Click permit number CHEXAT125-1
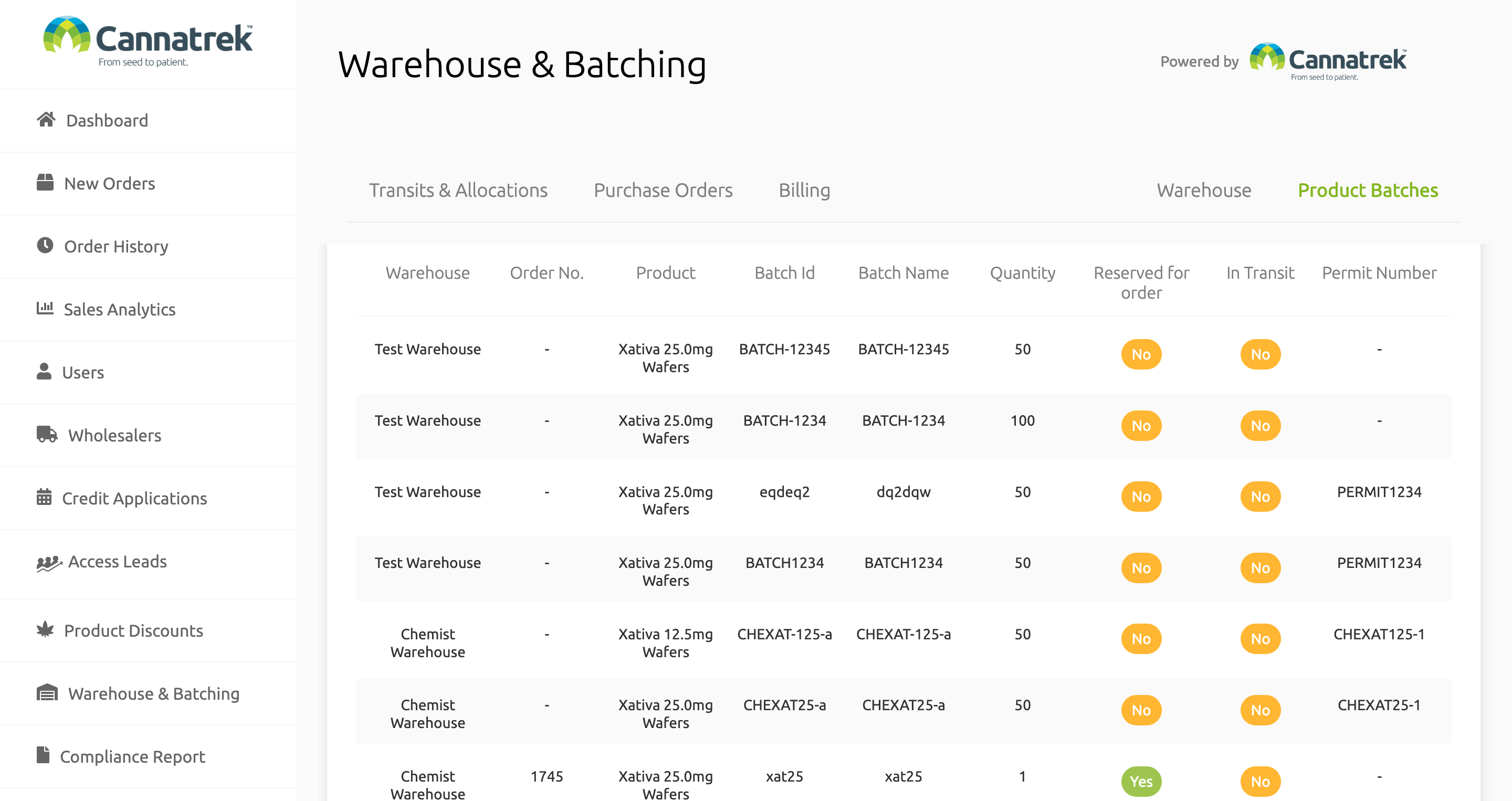Image resolution: width=1512 pixels, height=801 pixels. pyautogui.click(x=1379, y=635)
